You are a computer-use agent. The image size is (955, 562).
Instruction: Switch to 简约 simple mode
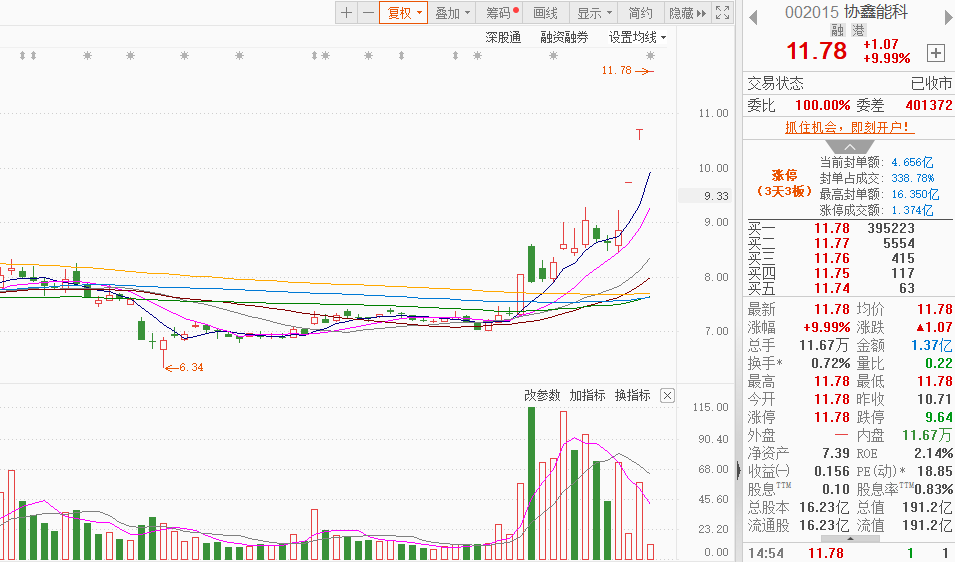click(x=640, y=13)
